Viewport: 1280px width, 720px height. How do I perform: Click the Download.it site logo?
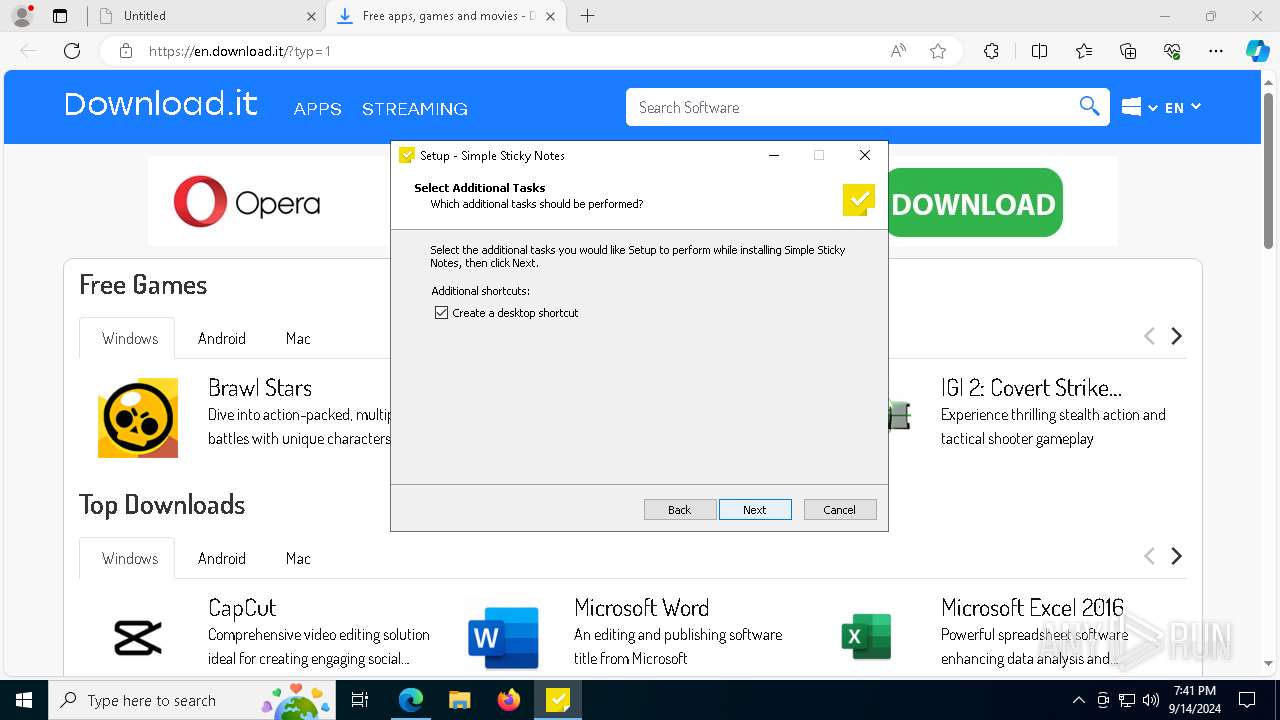click(161, 104)
